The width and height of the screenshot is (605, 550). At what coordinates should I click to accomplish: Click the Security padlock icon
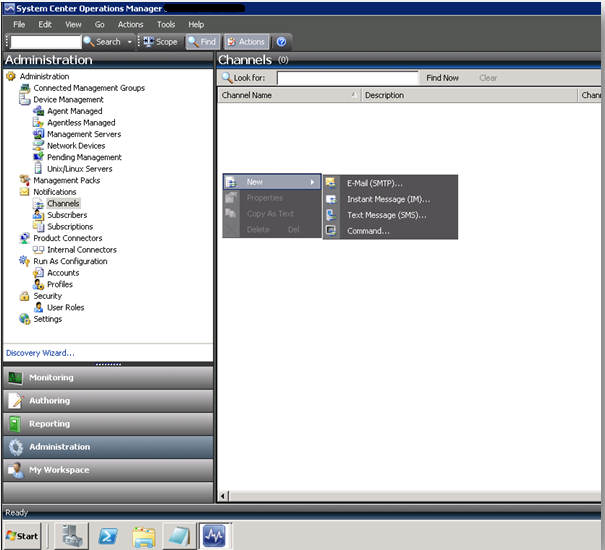[24, 296]
